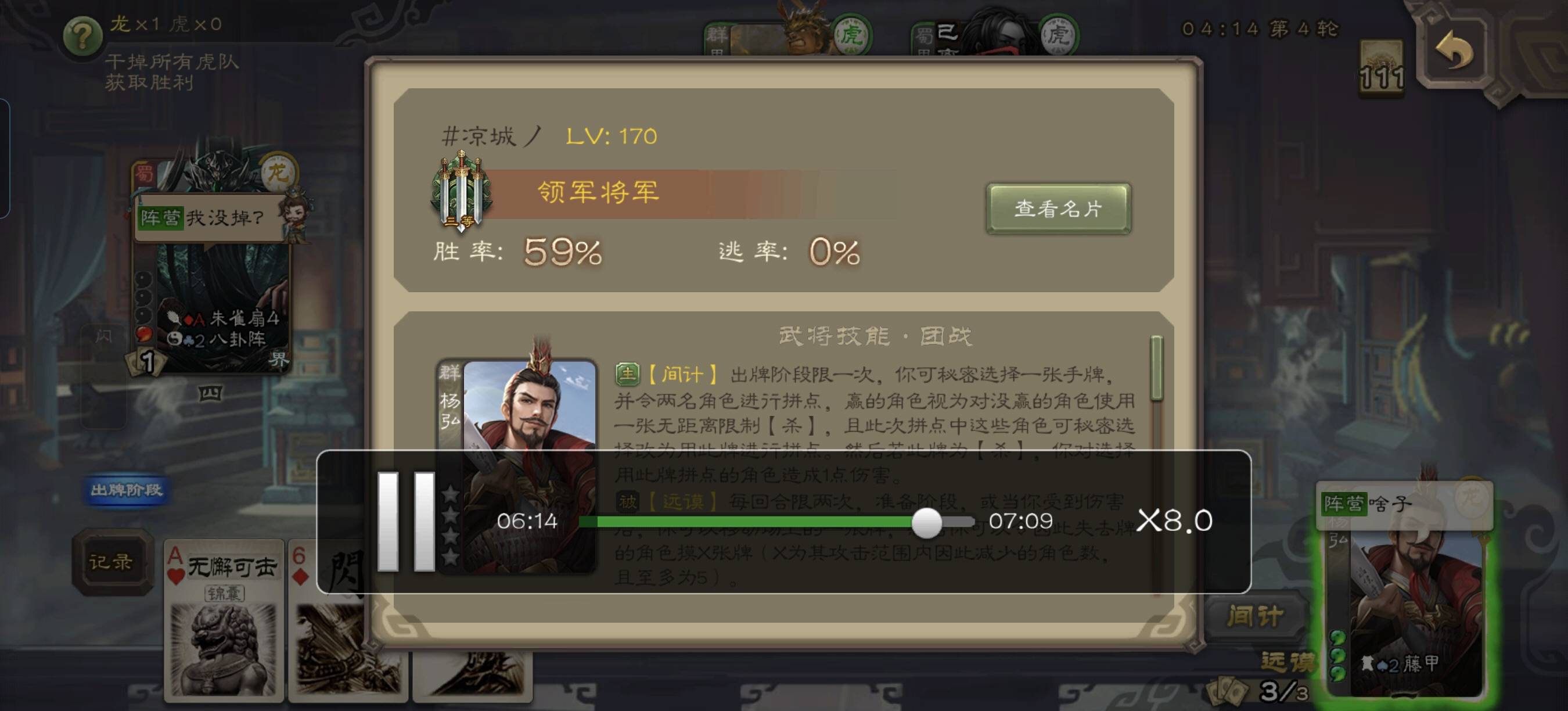The image size is (1568, 711).
Task: Click the 杨弘 general portrait in skill panel
Action: coord(517,466)
